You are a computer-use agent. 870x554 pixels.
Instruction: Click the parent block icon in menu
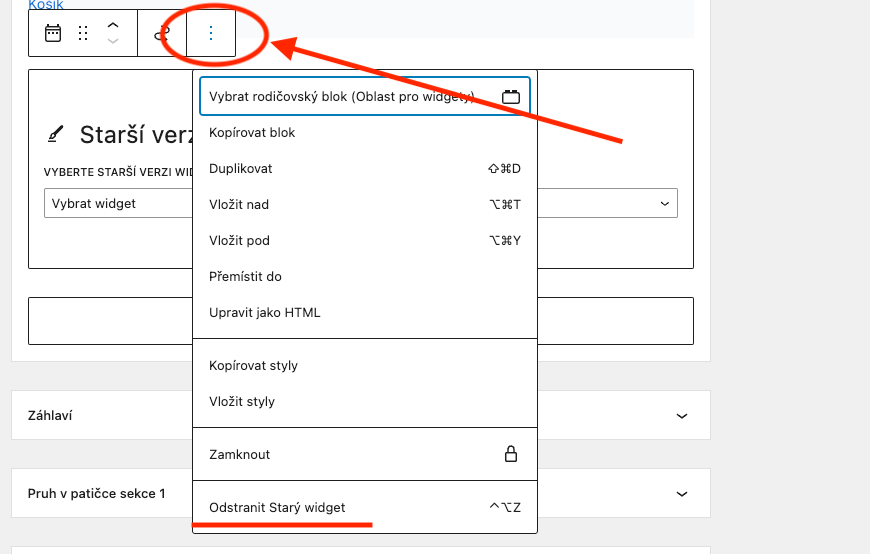click(510, 97)
